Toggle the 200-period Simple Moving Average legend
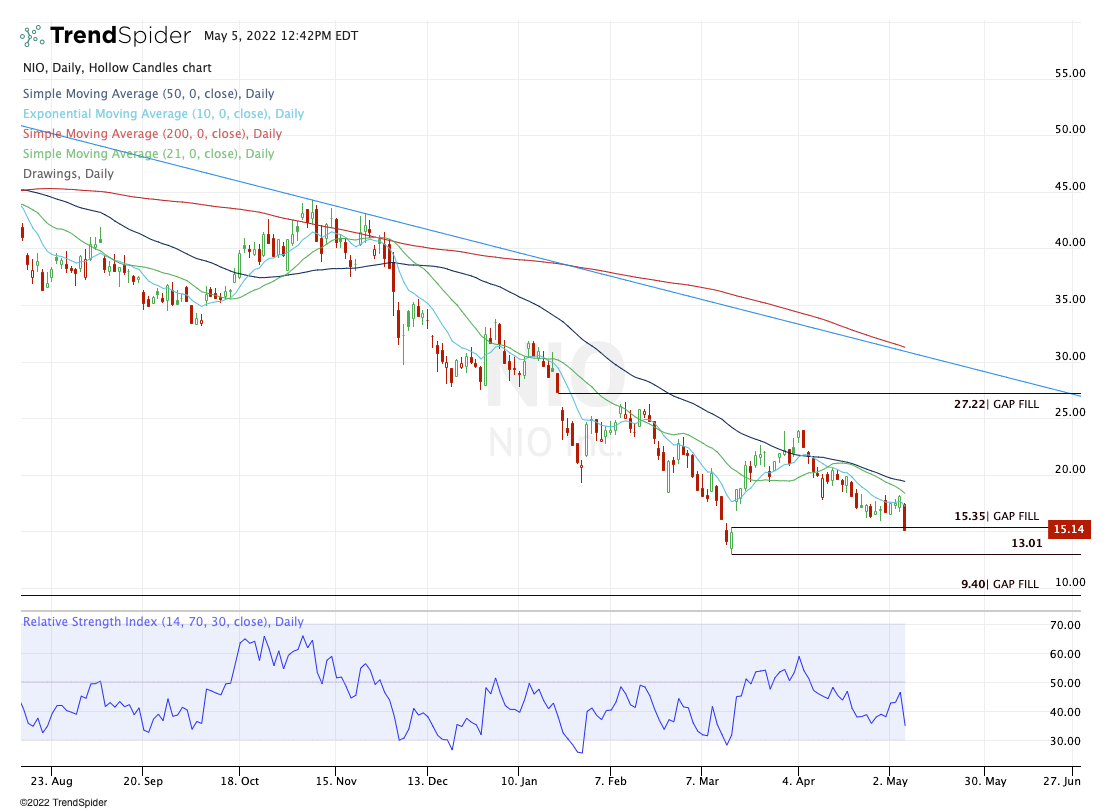 point(151,134)
